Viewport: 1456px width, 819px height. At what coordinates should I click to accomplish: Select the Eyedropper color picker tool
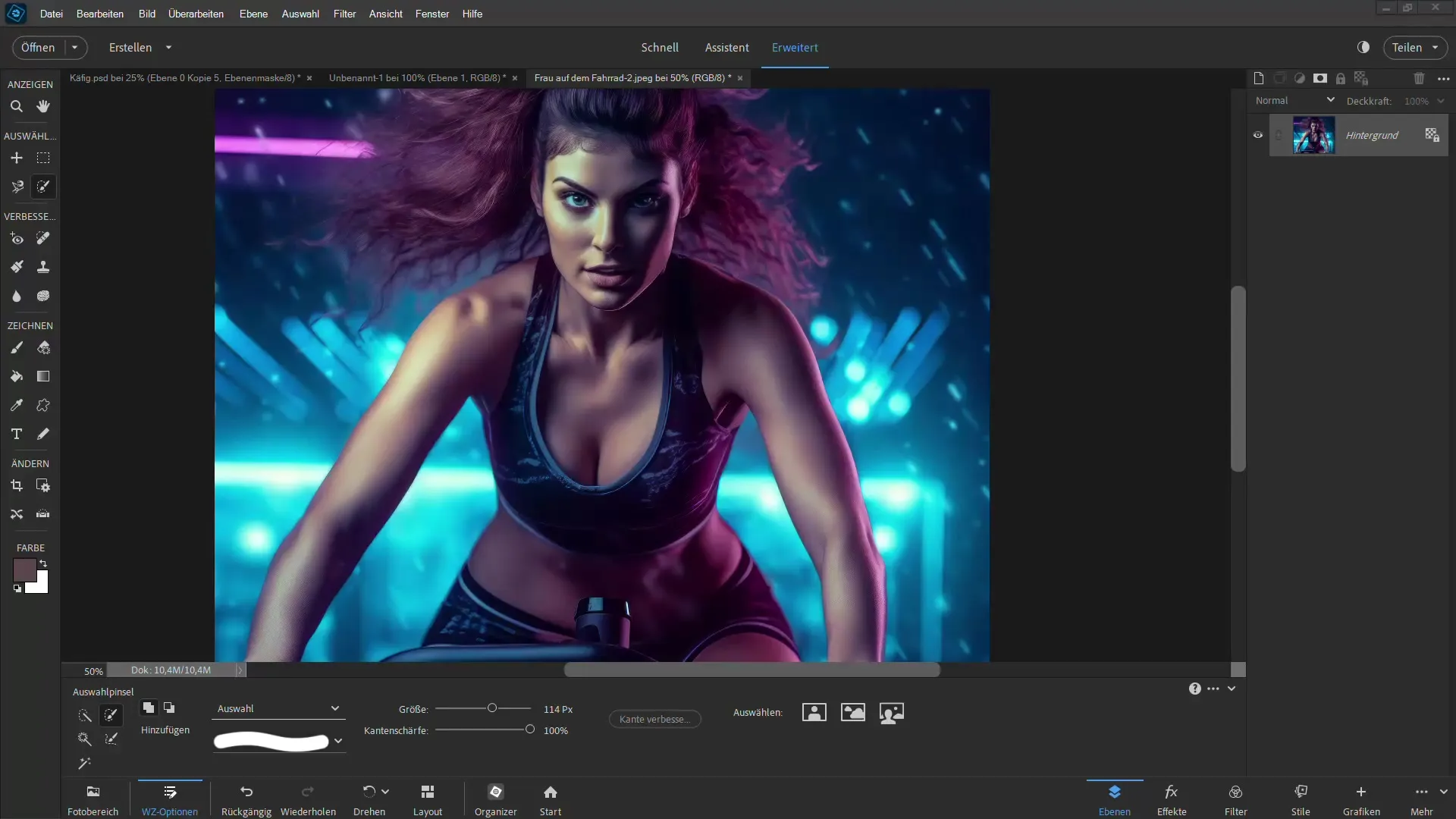(16, 405)
